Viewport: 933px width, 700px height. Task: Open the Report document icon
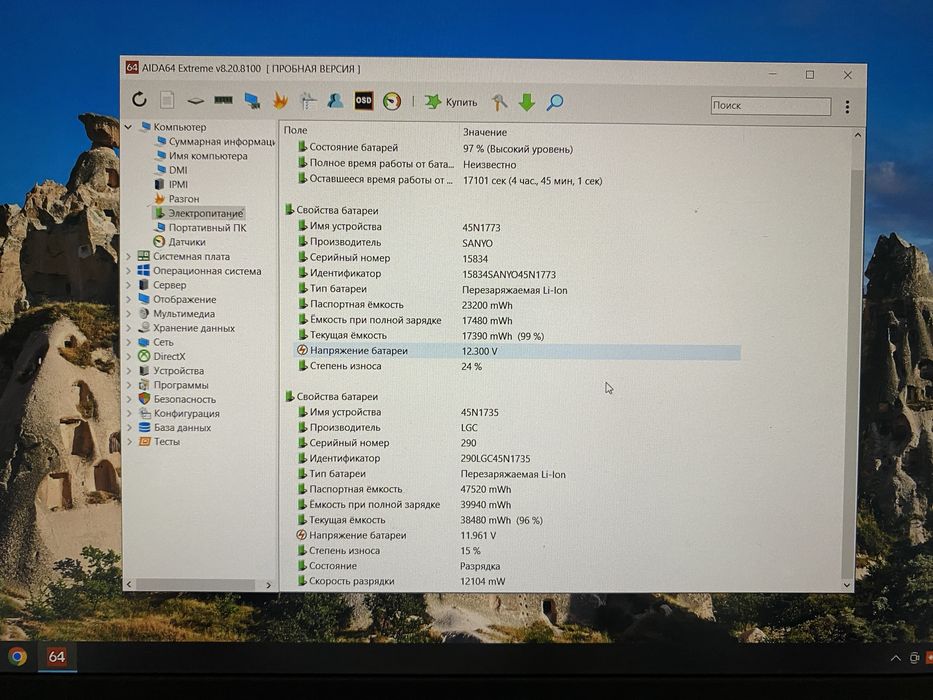click(167, 100)
